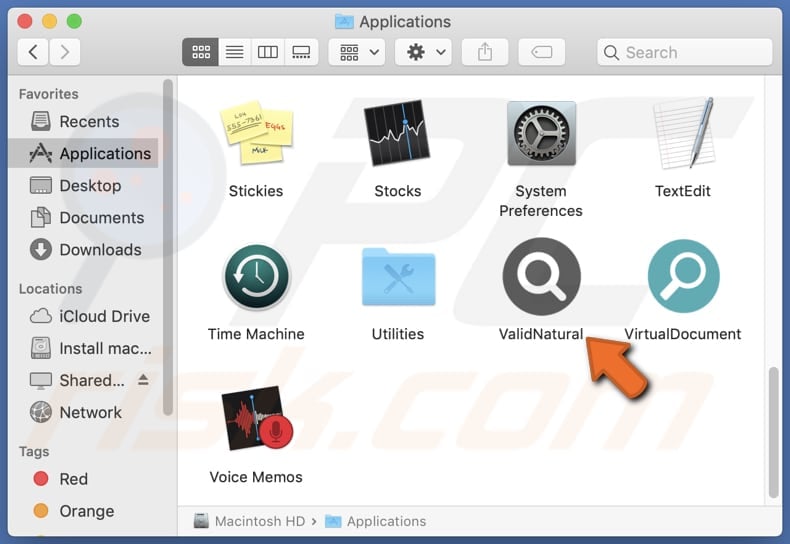Select the VirtualDocument app icon
Screen dimensions: 790x544
[x=684, y=277]
